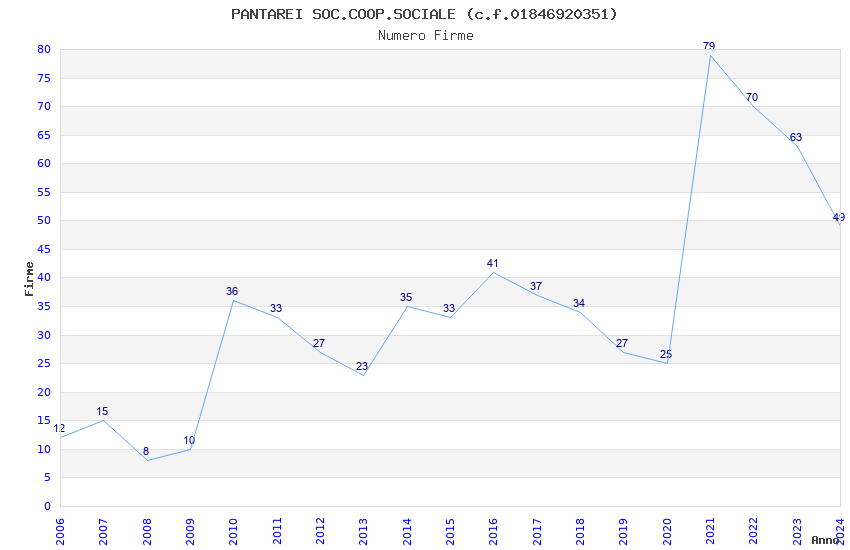Click x-axis year label 2021
Screen dimensions: 850x550
pyautogui.click(x=710, y=532)
